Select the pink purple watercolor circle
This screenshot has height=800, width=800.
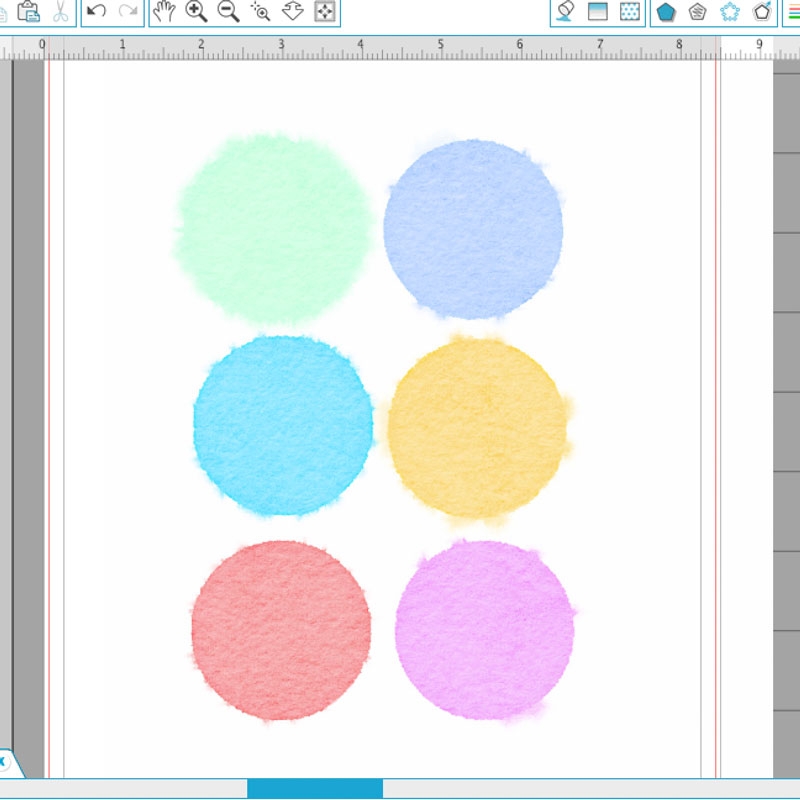(485, 631)
